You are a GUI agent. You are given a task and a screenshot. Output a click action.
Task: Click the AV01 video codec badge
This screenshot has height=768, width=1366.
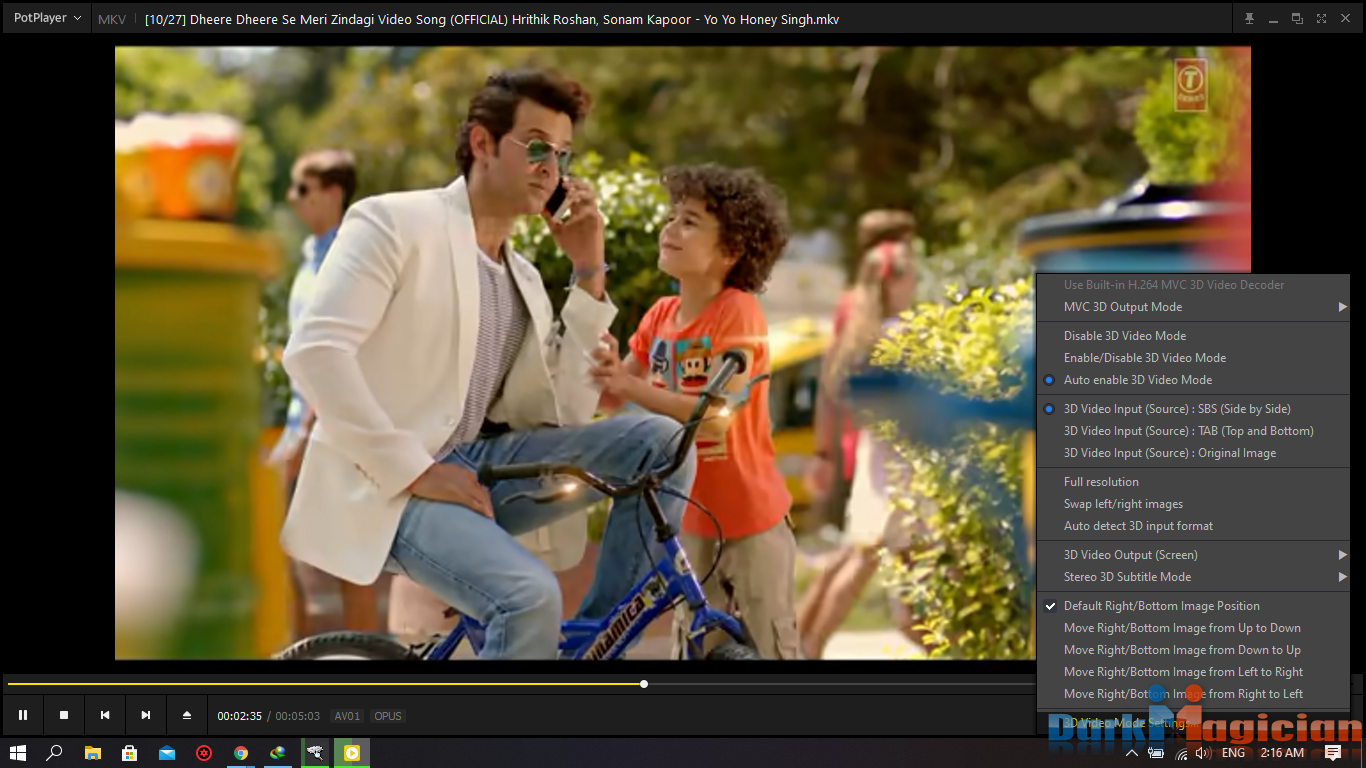tap(347, 716)
